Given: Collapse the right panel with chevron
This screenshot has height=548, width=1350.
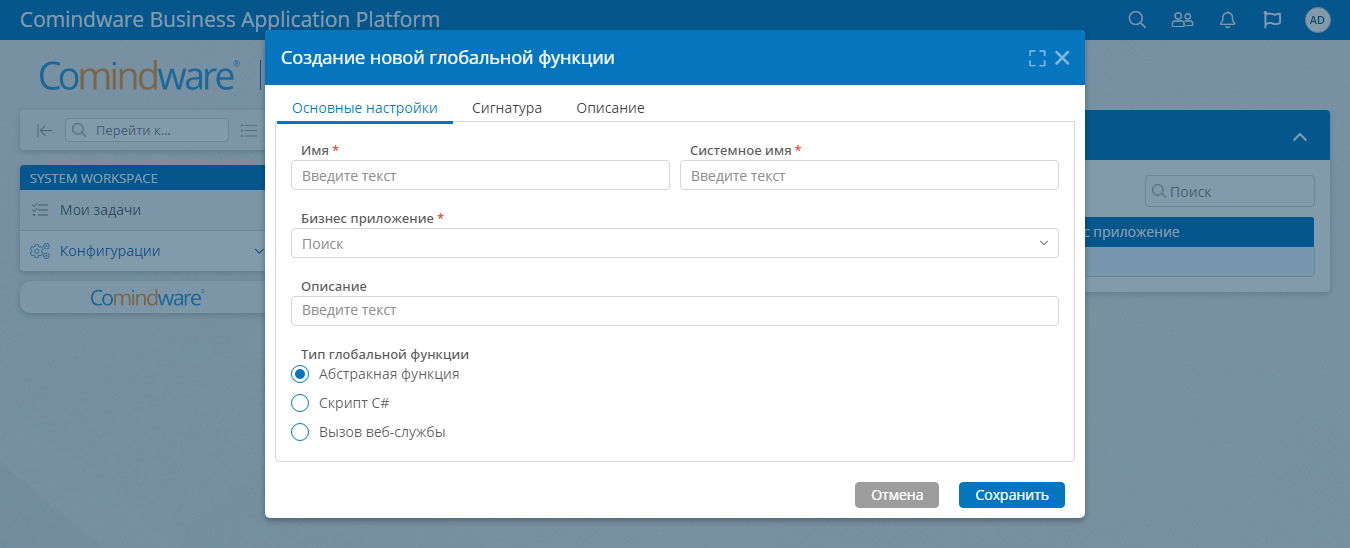Looking at the screenshot, I should [x=1299, y=137].
